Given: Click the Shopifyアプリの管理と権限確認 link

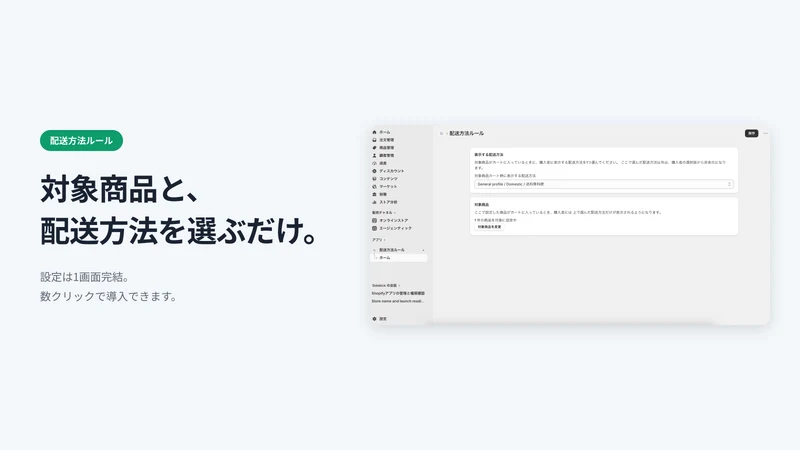Looking at the screenshot, I should pos(398,293).
